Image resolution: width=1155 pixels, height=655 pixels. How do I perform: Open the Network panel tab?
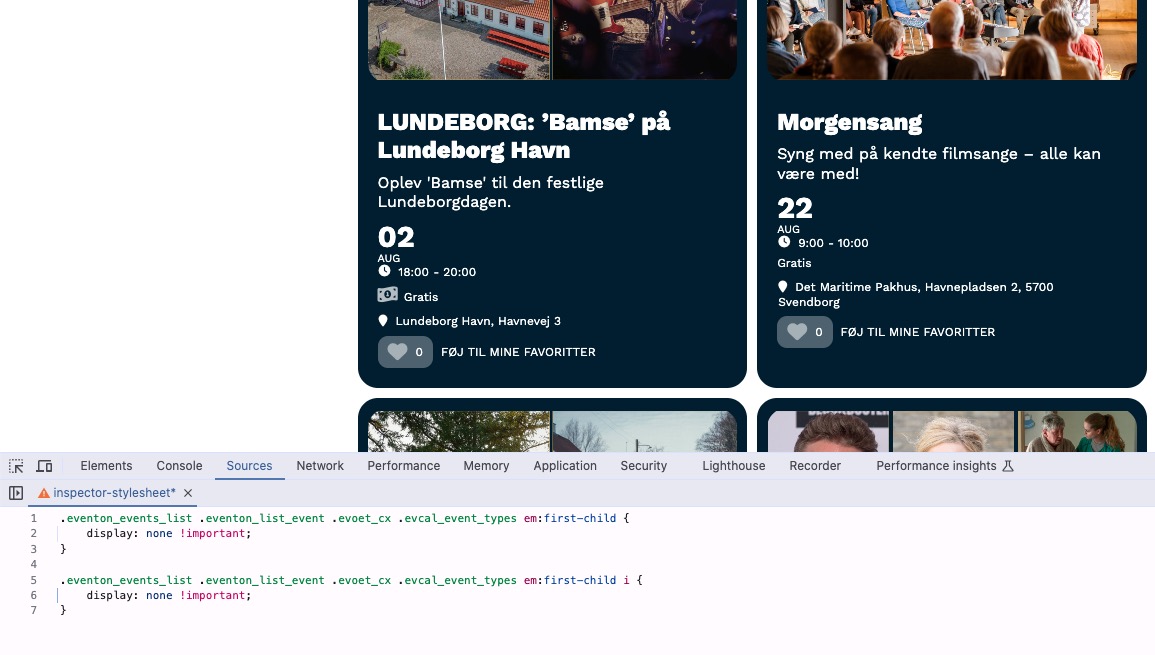(x=320, y=466)
